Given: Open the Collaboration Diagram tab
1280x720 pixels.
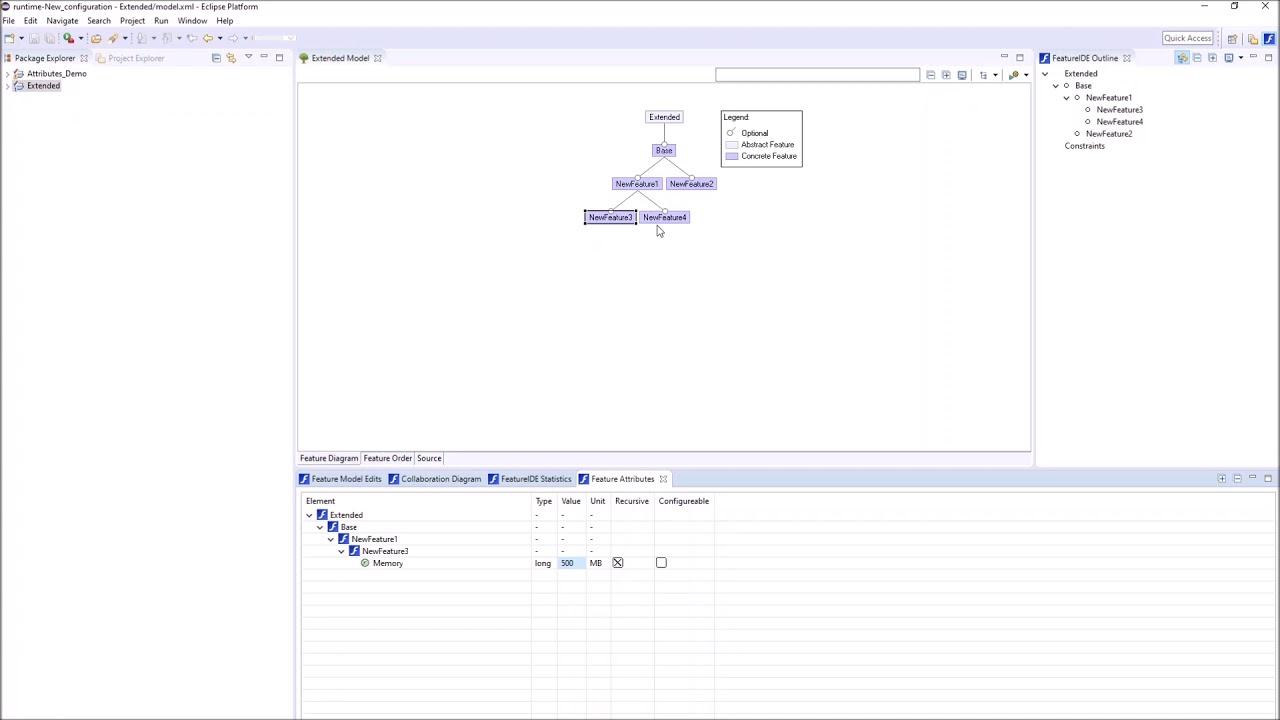Looking at the screenshot, I should click(x=435, y=479).
